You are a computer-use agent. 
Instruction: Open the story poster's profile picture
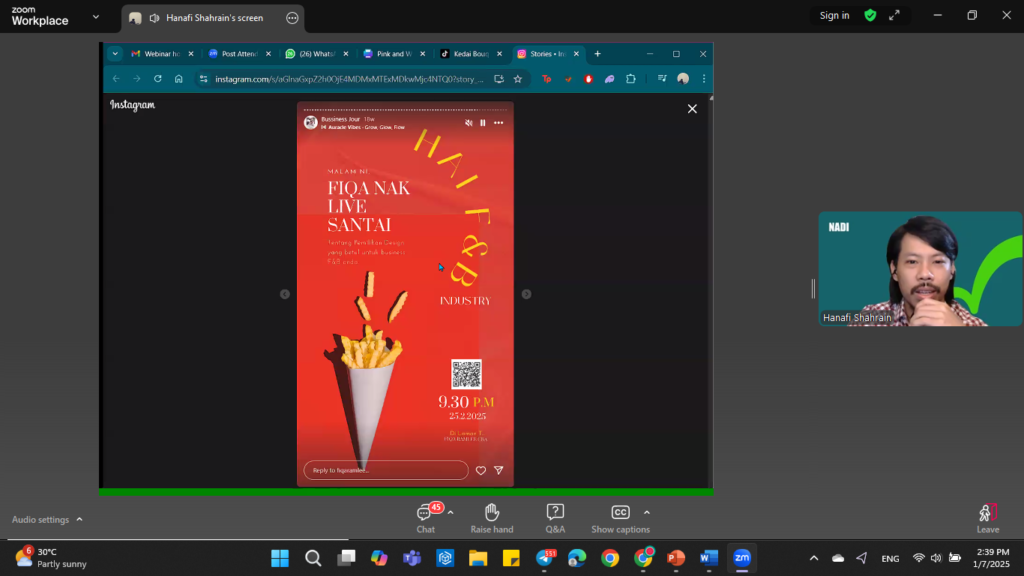click(x=311, y=123)
